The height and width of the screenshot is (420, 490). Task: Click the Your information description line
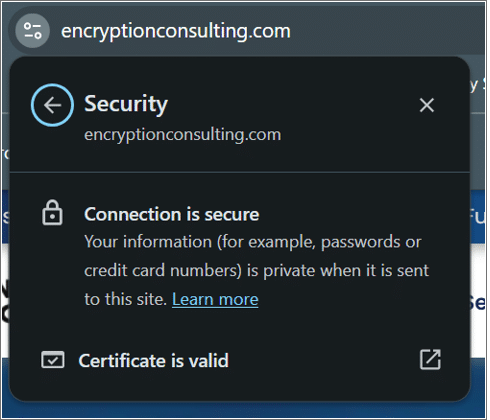253,242
